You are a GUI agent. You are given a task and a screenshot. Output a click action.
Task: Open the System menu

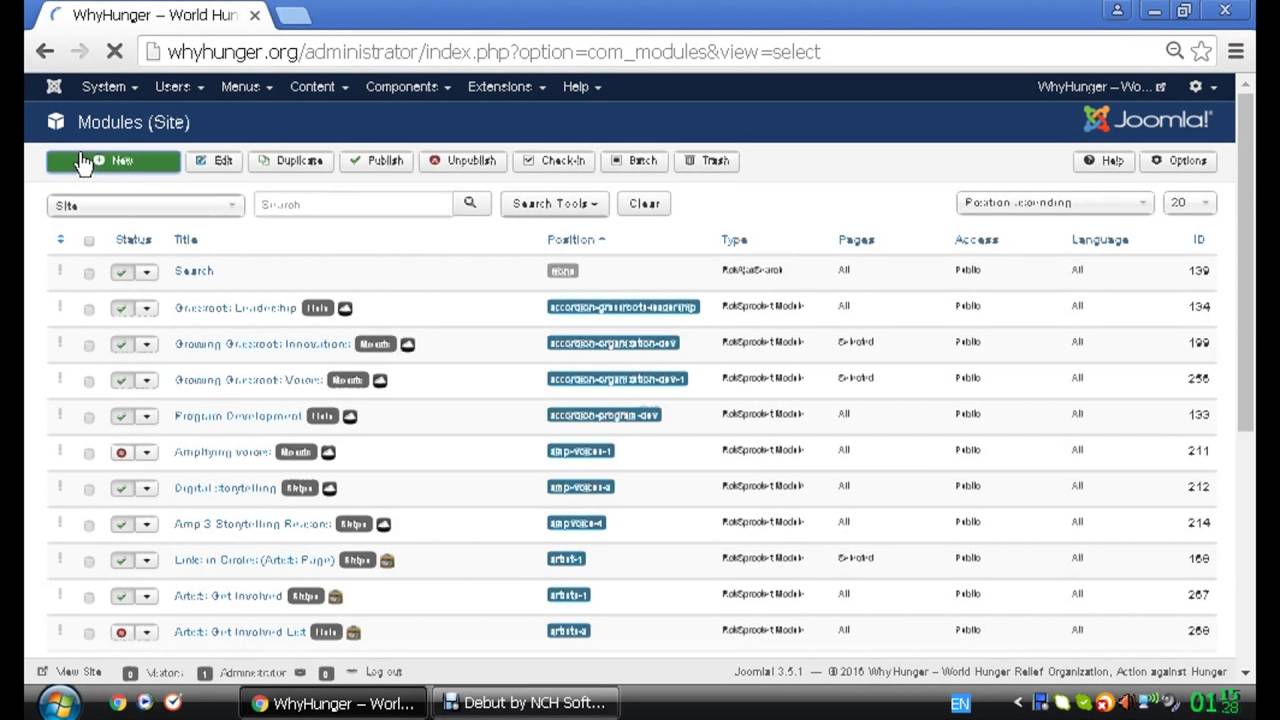(x=110, y=87)
